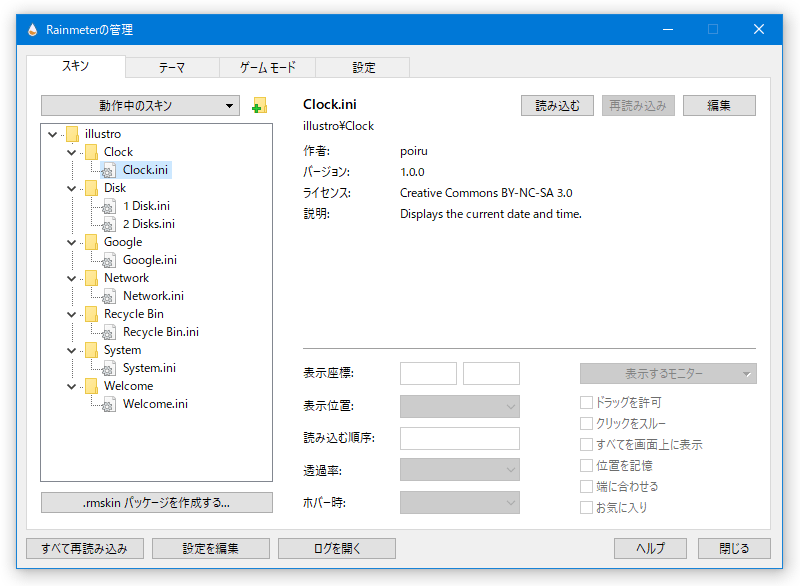
Task: Toggle the クリックをスルー checkbox
Action: 586,424
